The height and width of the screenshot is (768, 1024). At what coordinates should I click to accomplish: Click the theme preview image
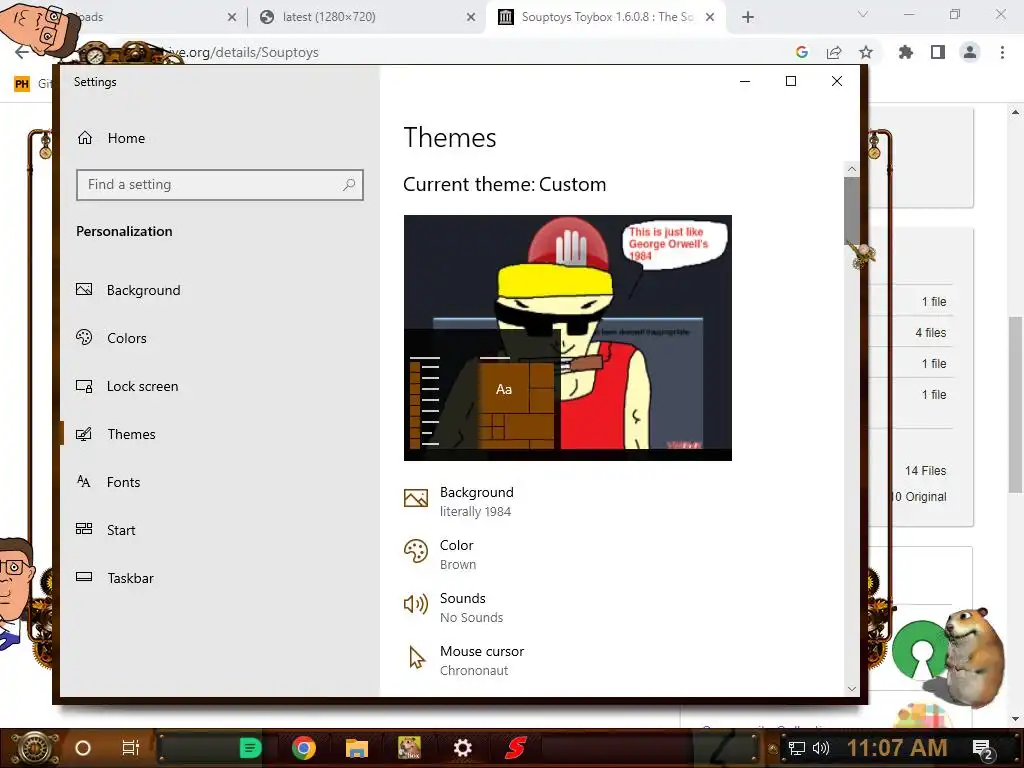pyautogui.click(x=568, y=338)
